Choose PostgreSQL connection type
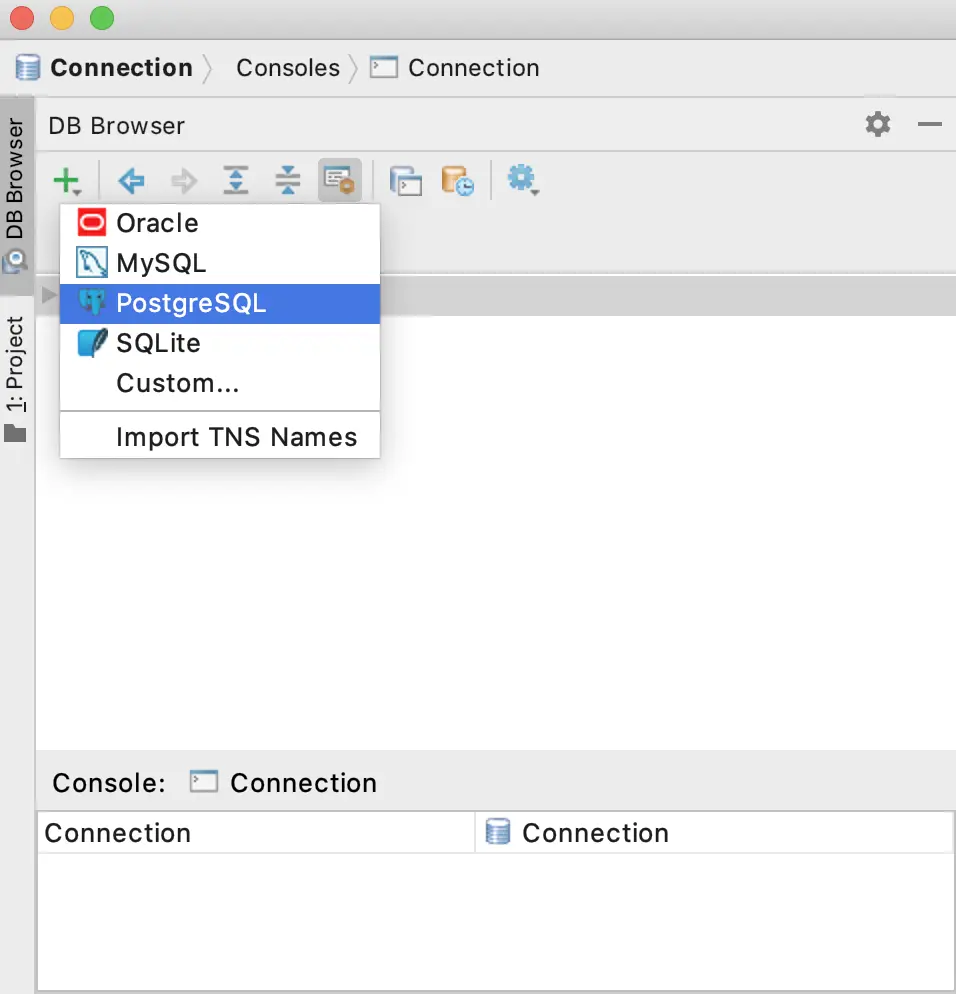The height and width of the screenshot is (994, 956). [x=220, y=303]
